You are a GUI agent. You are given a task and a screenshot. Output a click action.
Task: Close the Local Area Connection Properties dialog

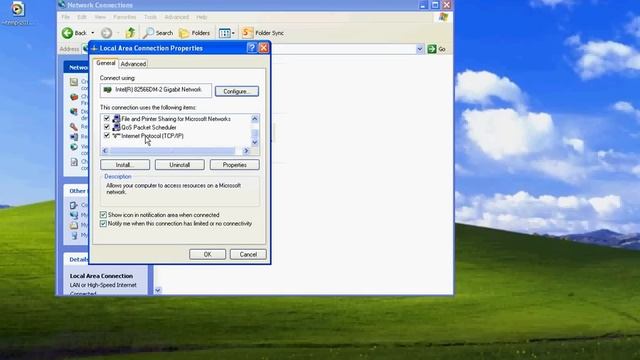tap(264, 48)
